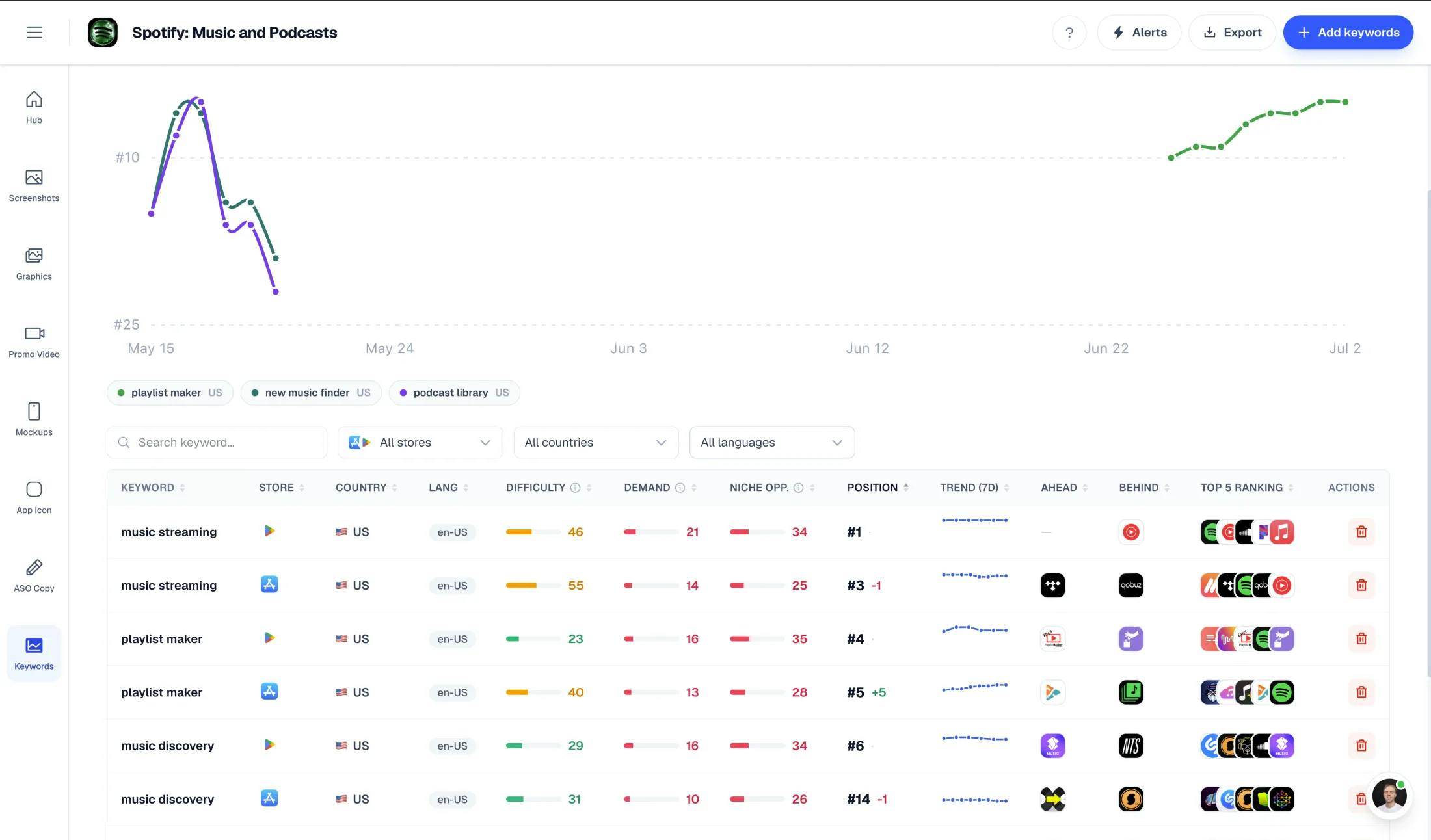
Task: Open Qobuz behind app icon in #3 row
Action: tap(1131, 585)
